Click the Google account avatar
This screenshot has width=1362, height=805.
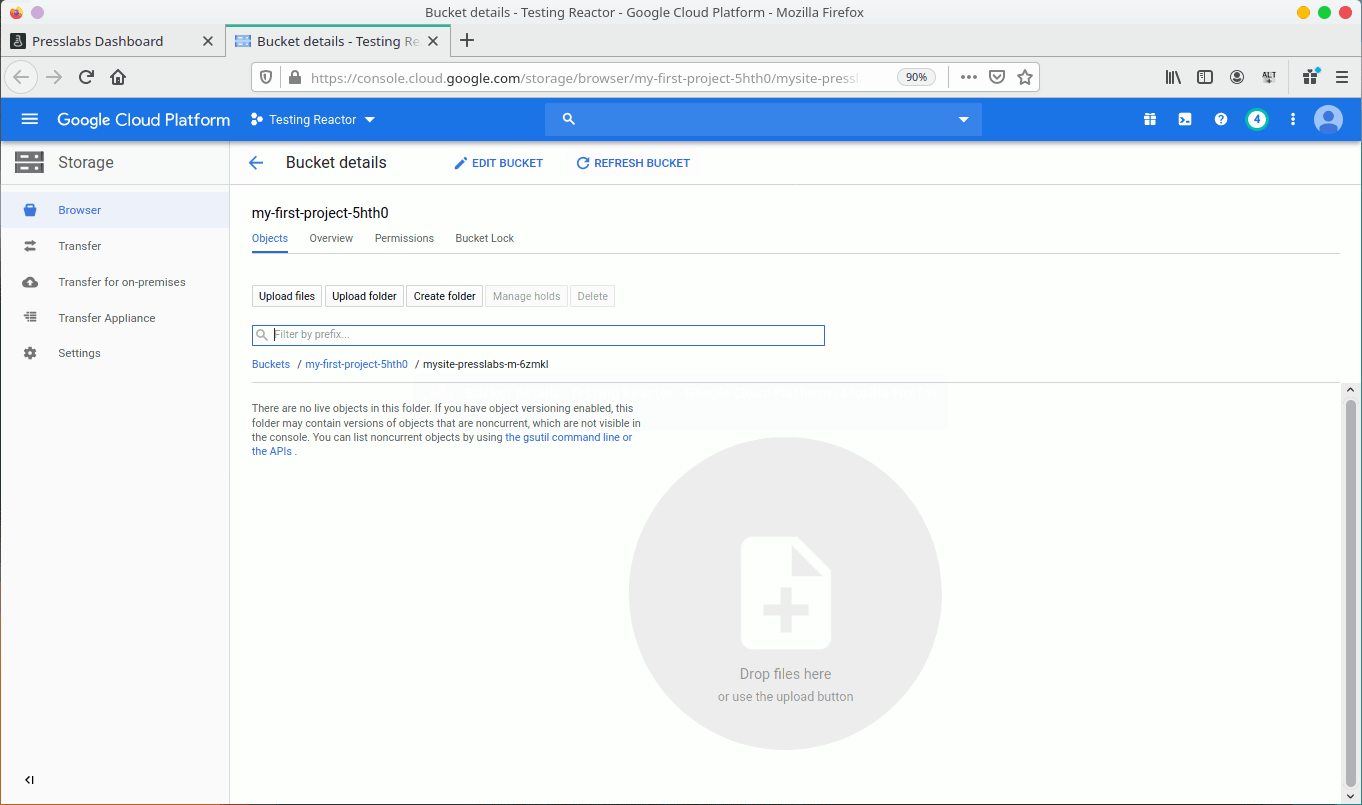[x=1328, y=119]
